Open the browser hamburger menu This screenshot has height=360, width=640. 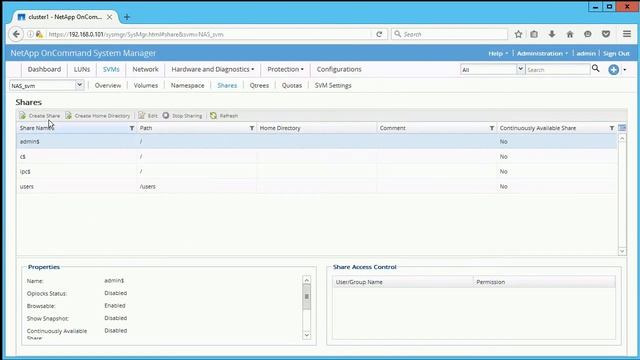coord(627,34)
